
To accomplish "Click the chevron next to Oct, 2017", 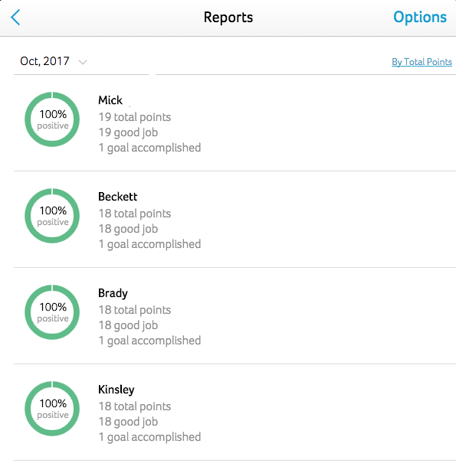I will (83, 62).
